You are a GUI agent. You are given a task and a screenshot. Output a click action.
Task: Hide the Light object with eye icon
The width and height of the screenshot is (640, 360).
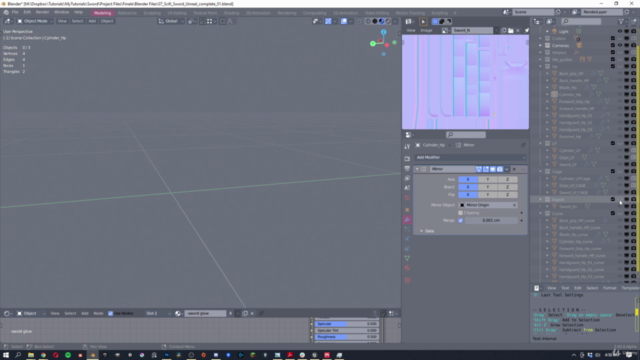click(620, 31)
